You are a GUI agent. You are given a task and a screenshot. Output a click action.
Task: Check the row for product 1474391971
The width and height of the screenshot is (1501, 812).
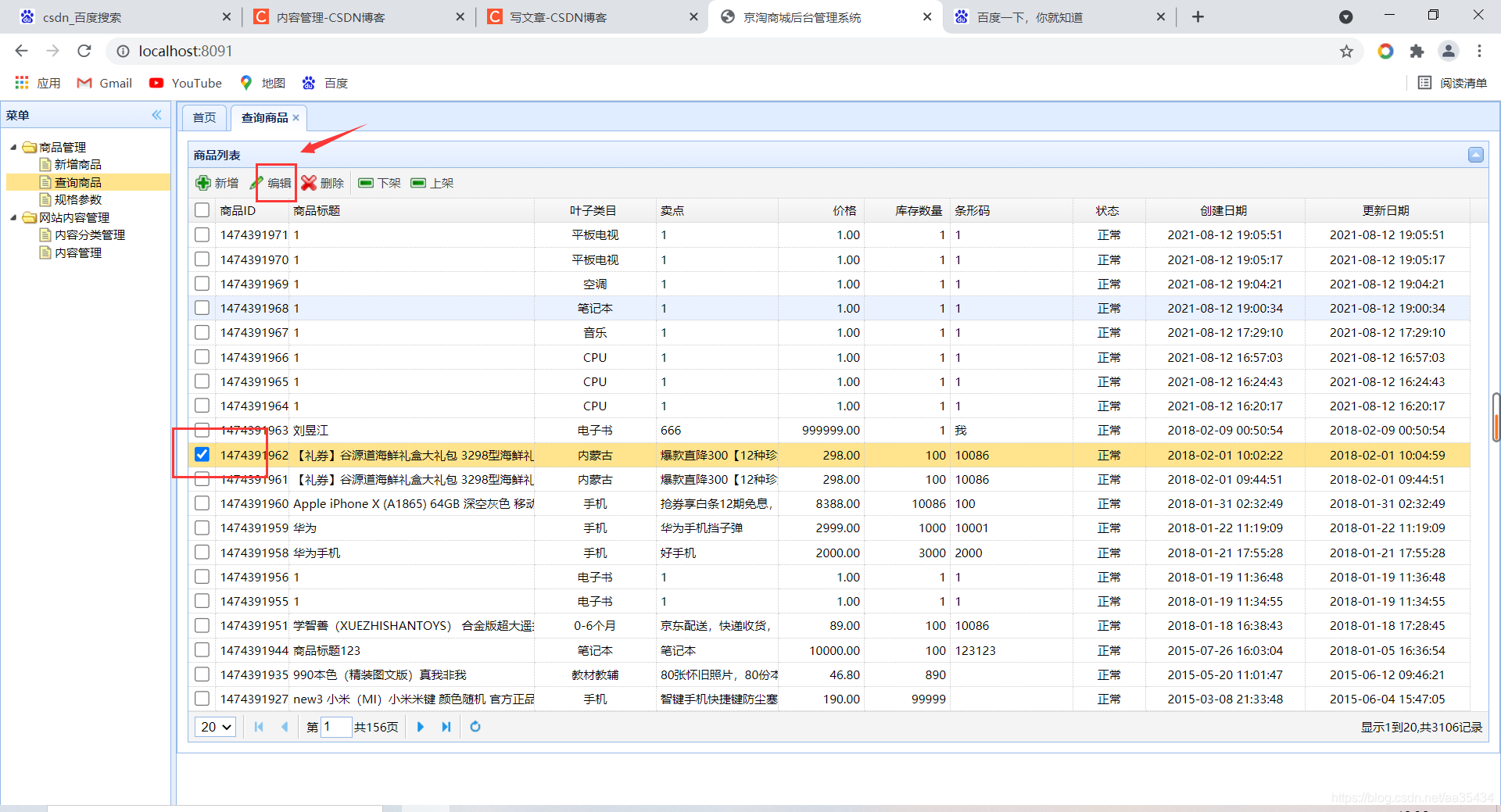[202, 234]
